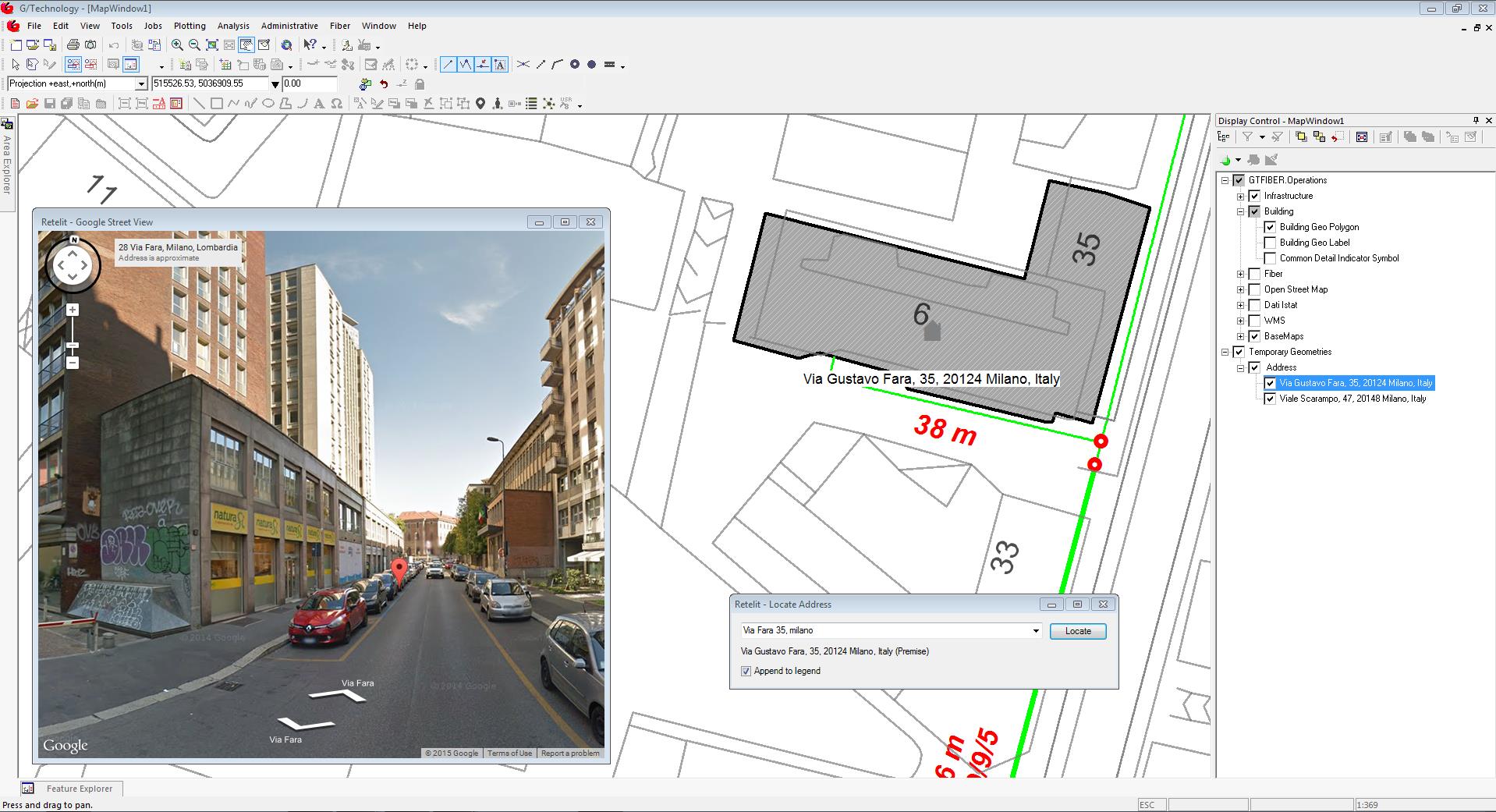Click the red undo arrow beside the coordinates
Image resolution: width=1496 pixels, height=812 pixels.
[384, 83]
